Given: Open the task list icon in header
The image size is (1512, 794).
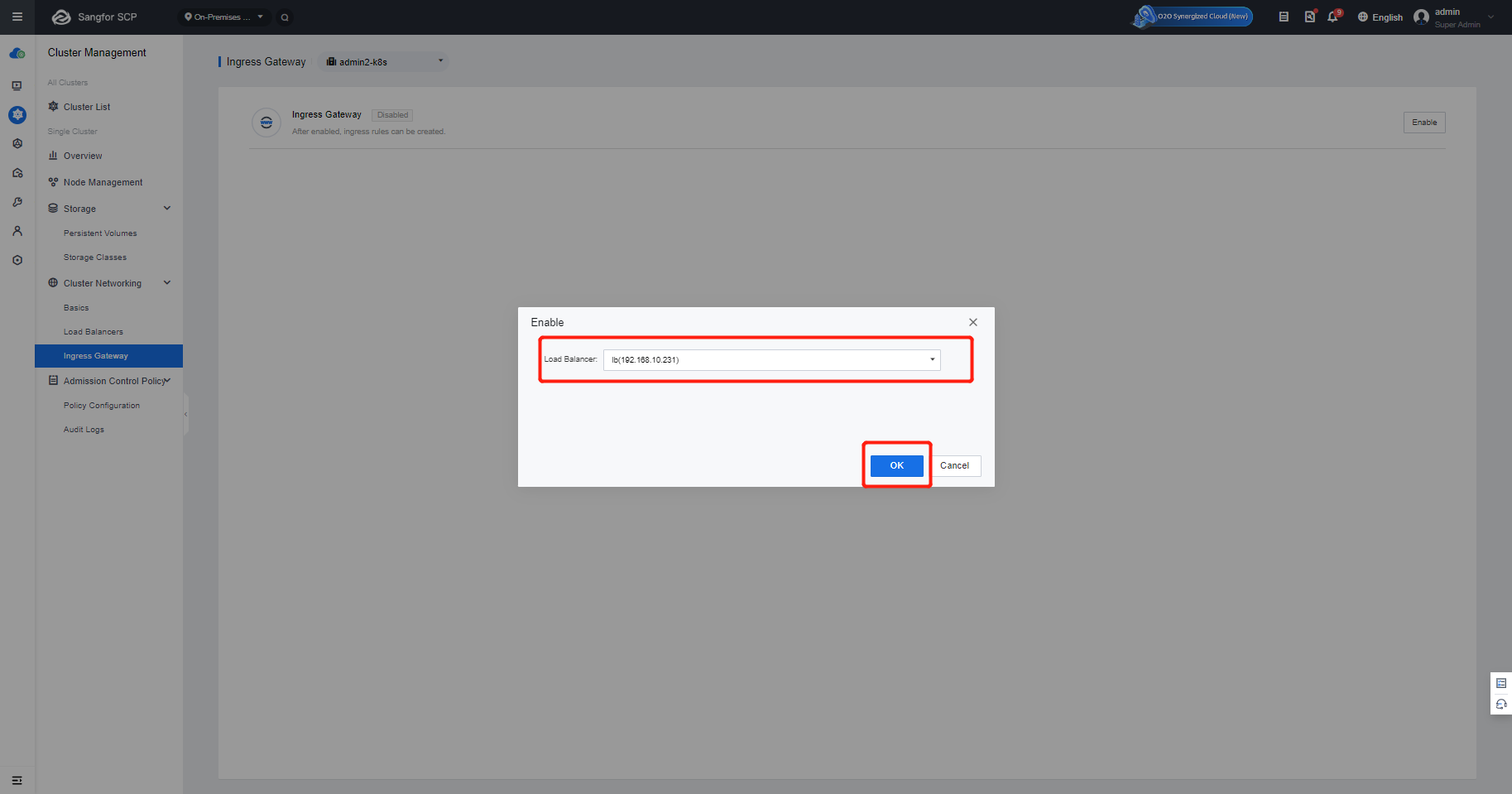Looking at the screenshot, I should click(1284, 17).
